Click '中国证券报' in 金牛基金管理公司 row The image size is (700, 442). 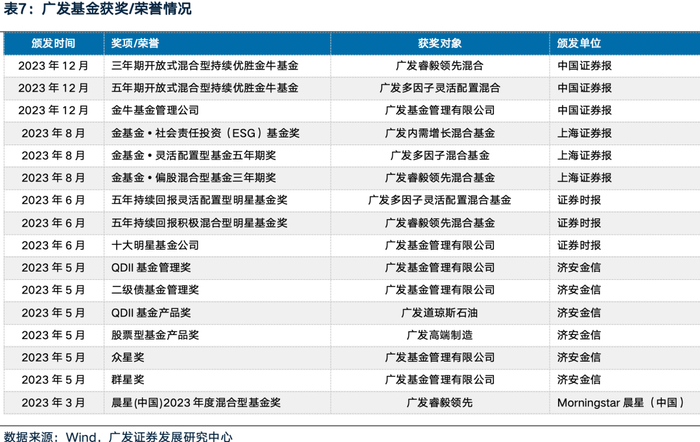point(584,110)
